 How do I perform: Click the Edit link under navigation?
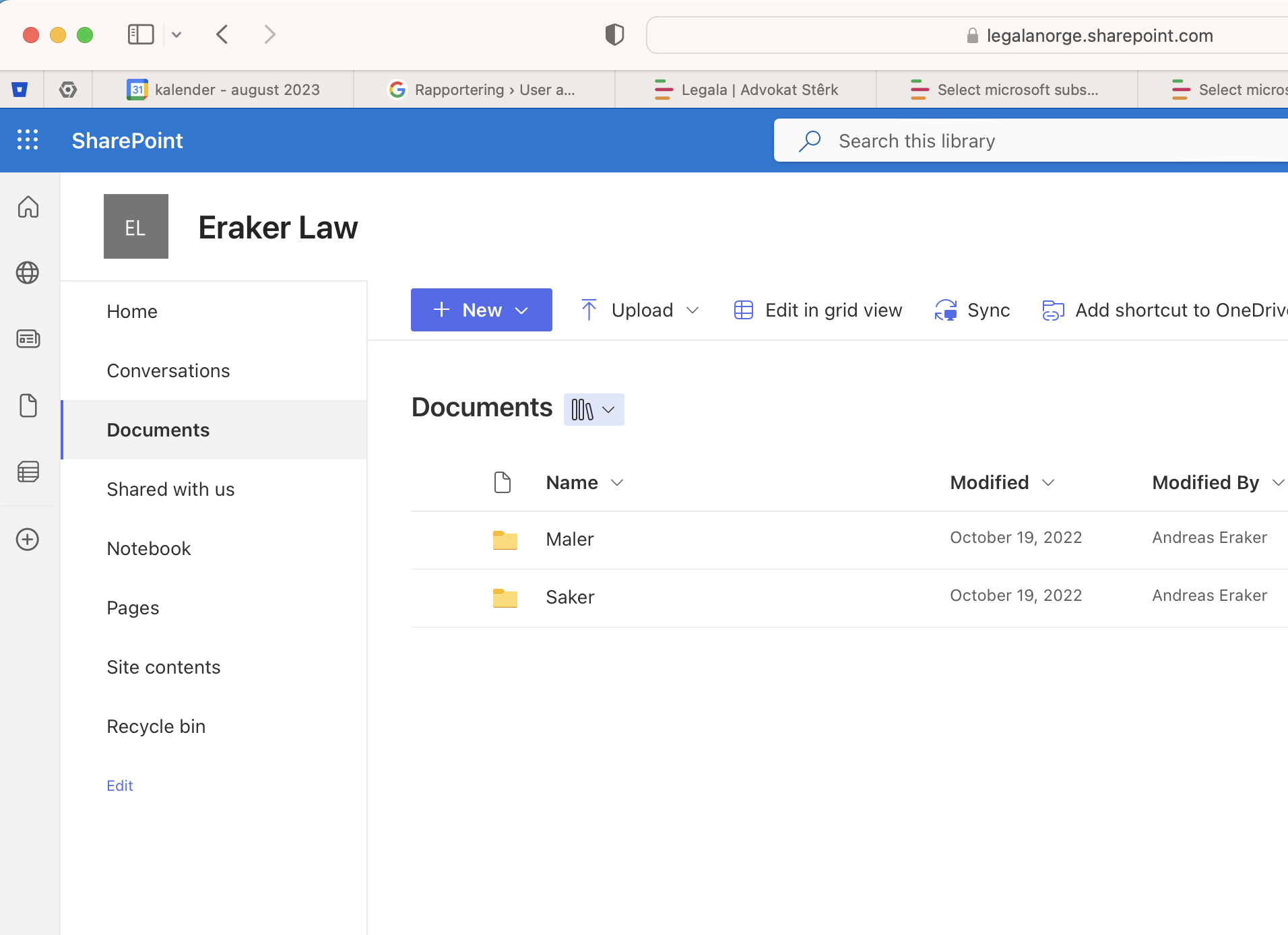[x=120, y=785]
